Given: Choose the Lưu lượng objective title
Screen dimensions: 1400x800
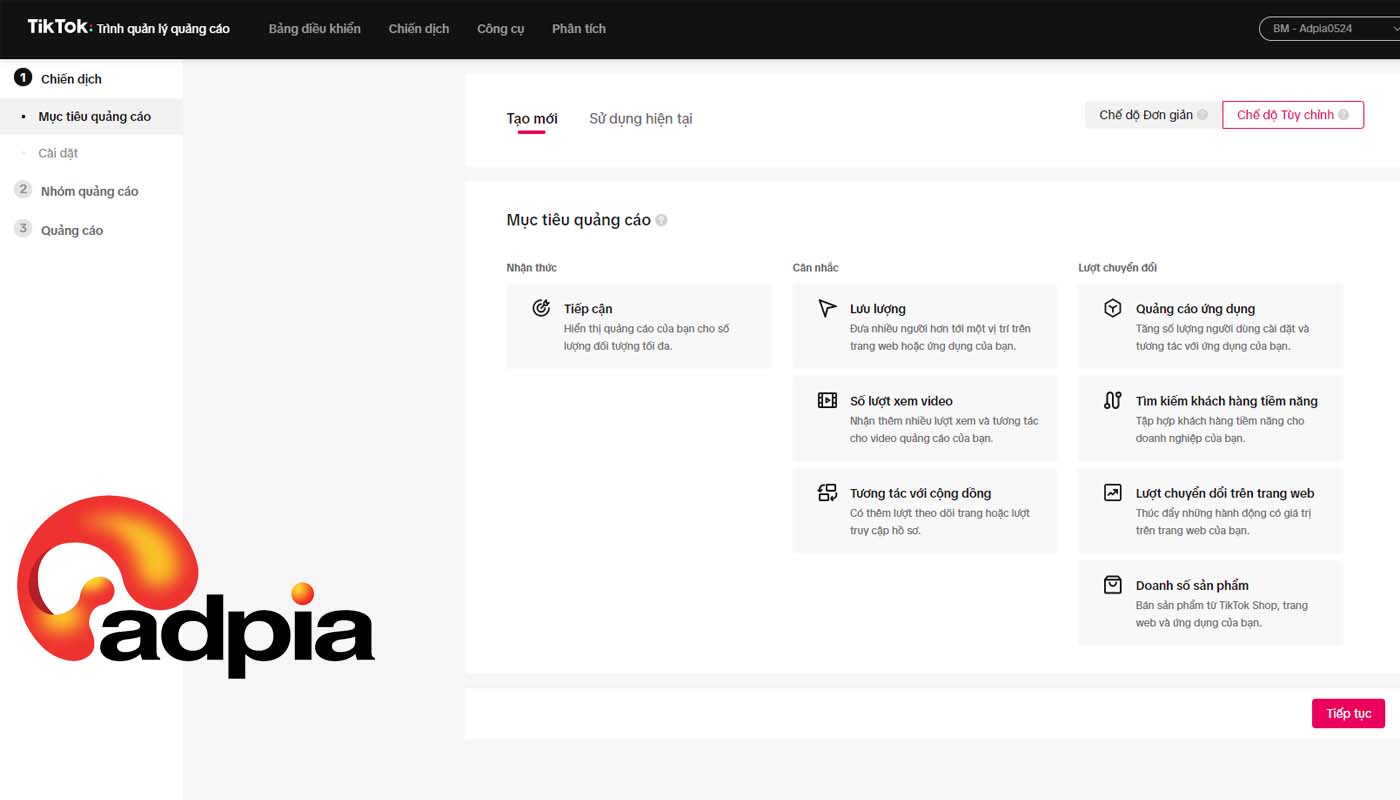Looking at the screenshot, I should pos(878,309).
